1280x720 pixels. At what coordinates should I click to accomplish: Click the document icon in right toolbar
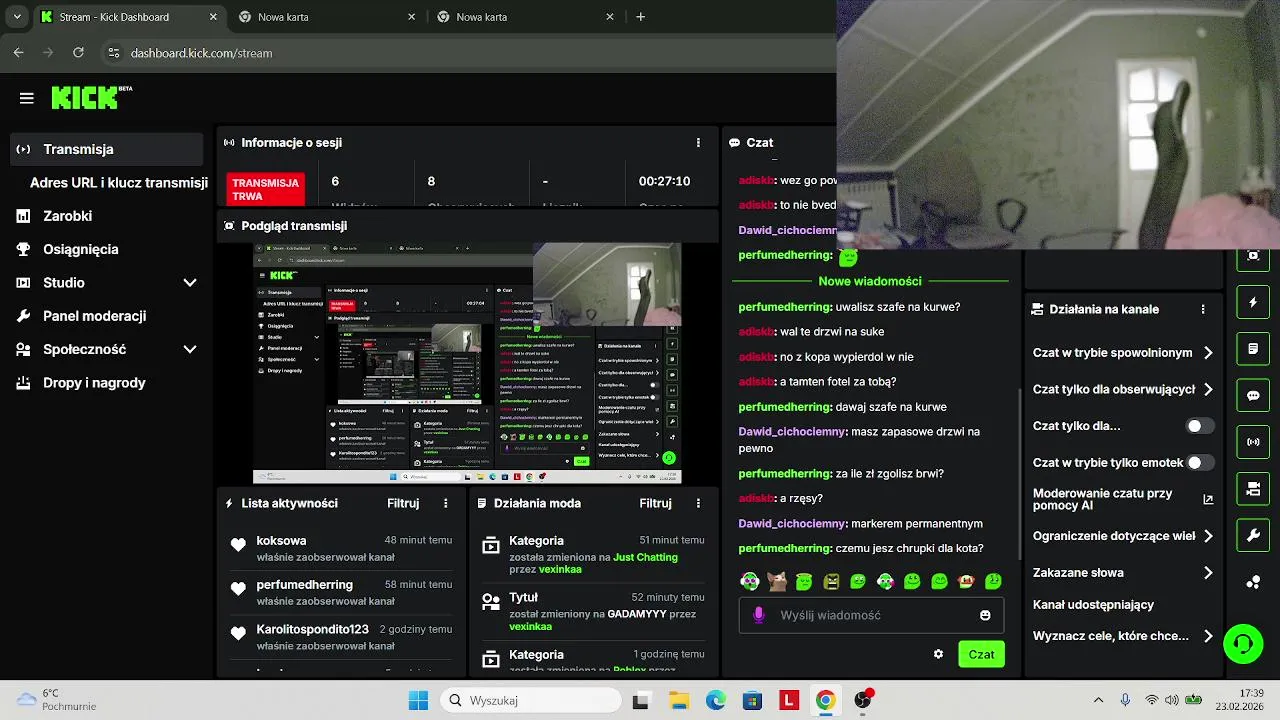click(x=1253, y=349)
